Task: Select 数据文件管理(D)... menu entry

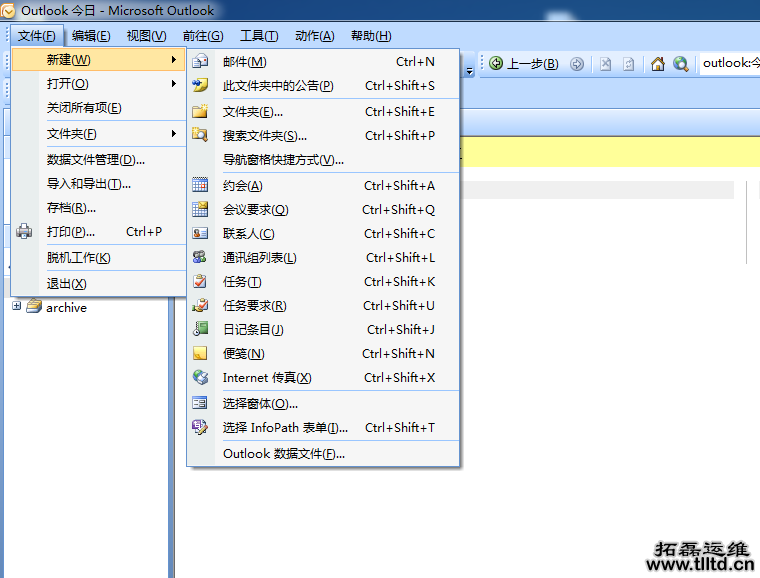Action: click(98, 159)
